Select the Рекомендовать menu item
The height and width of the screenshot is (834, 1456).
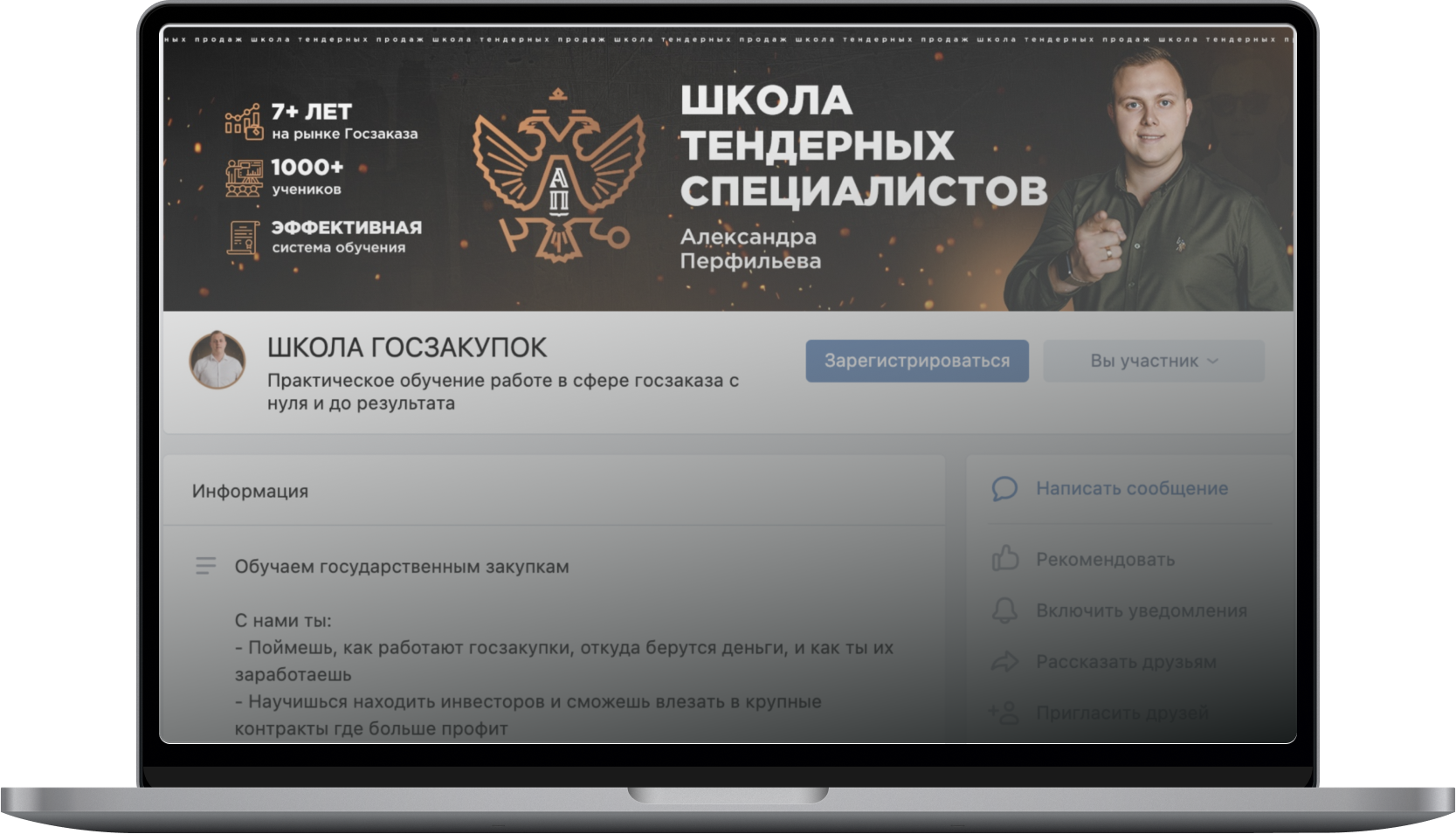coord(1105,559)
